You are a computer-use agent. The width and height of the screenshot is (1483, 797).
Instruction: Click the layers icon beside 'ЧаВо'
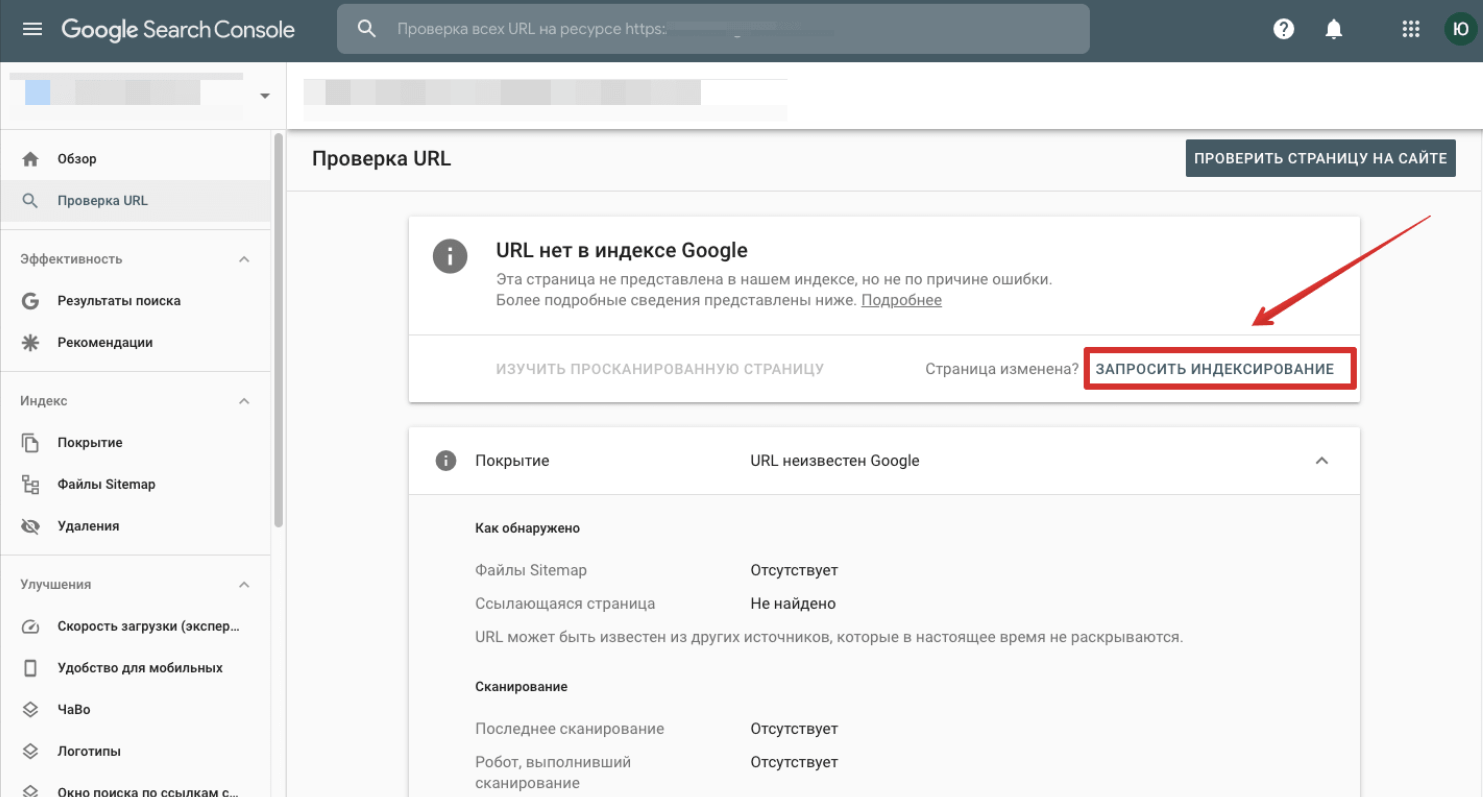pos(30,710)
